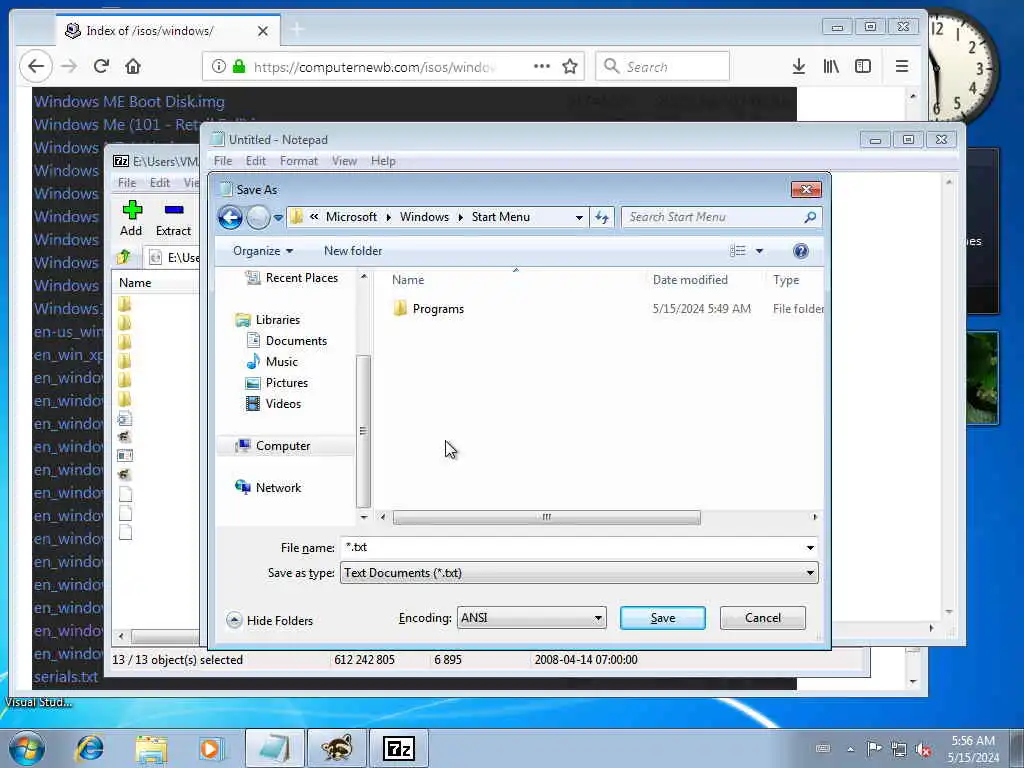
Task: Select Network in navigation pane
Action: point(268,488)
